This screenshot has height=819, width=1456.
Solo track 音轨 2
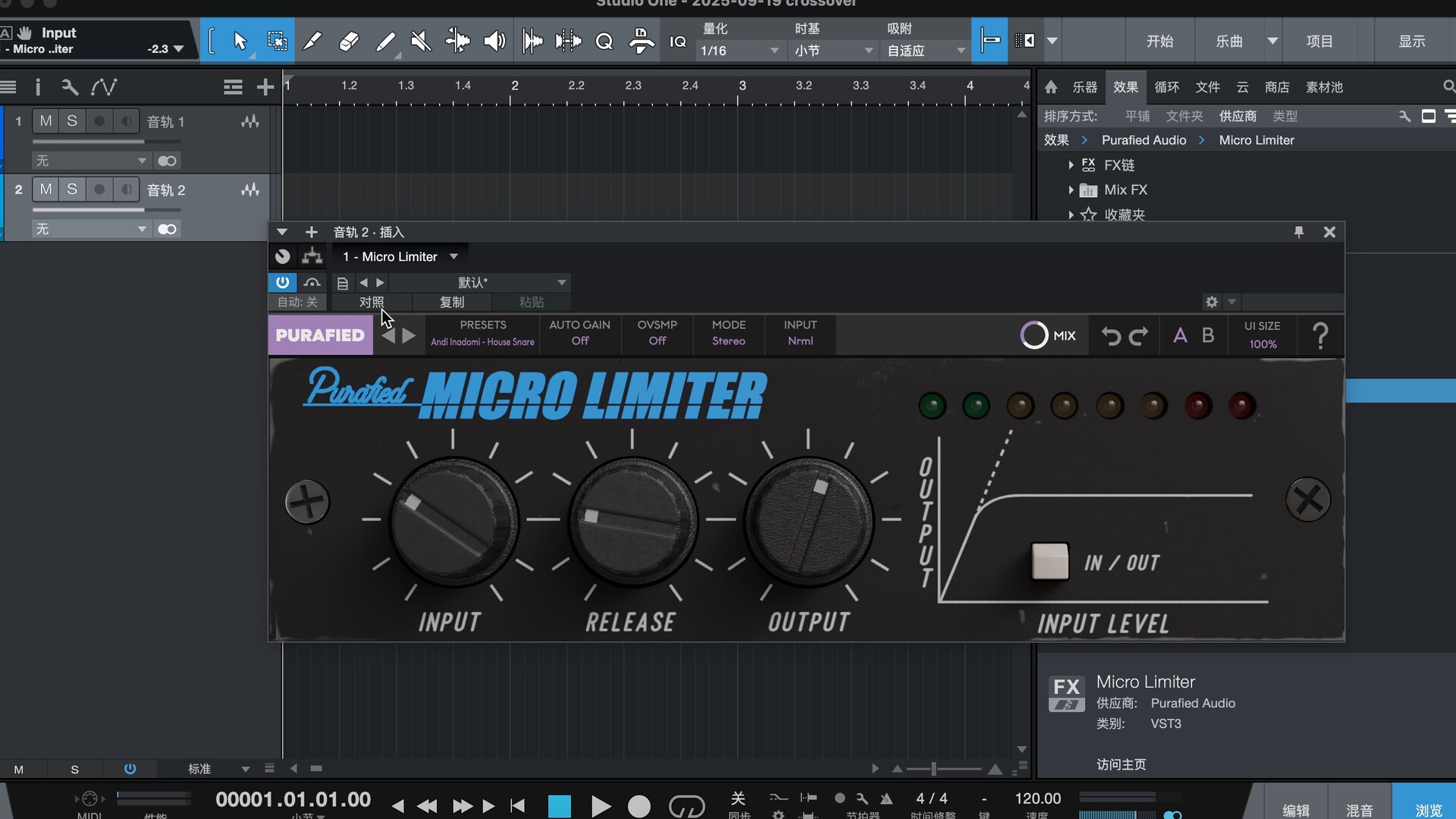72,190
